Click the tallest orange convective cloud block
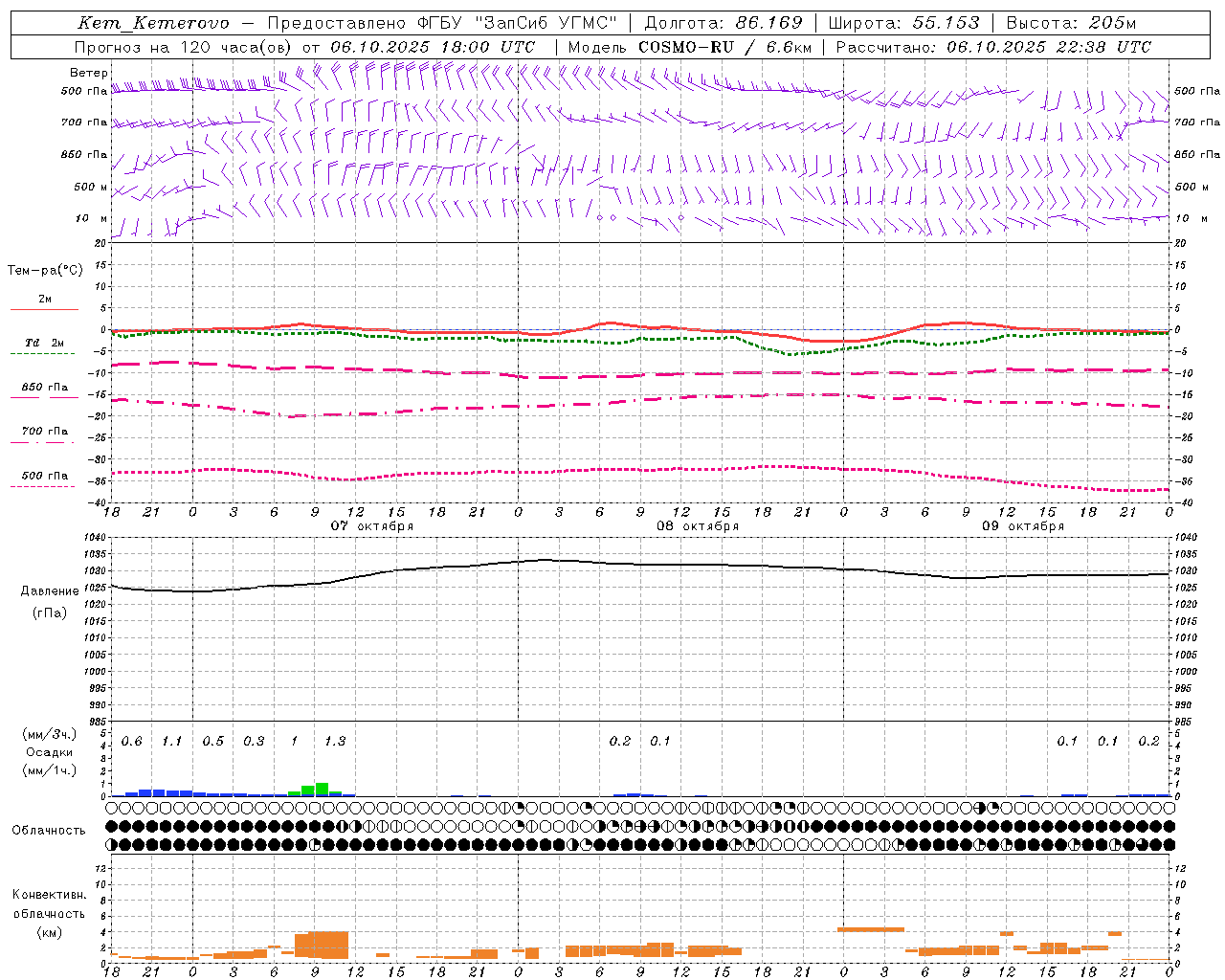The height and width of the screenshot is (980, 1225). pos(328,945)
